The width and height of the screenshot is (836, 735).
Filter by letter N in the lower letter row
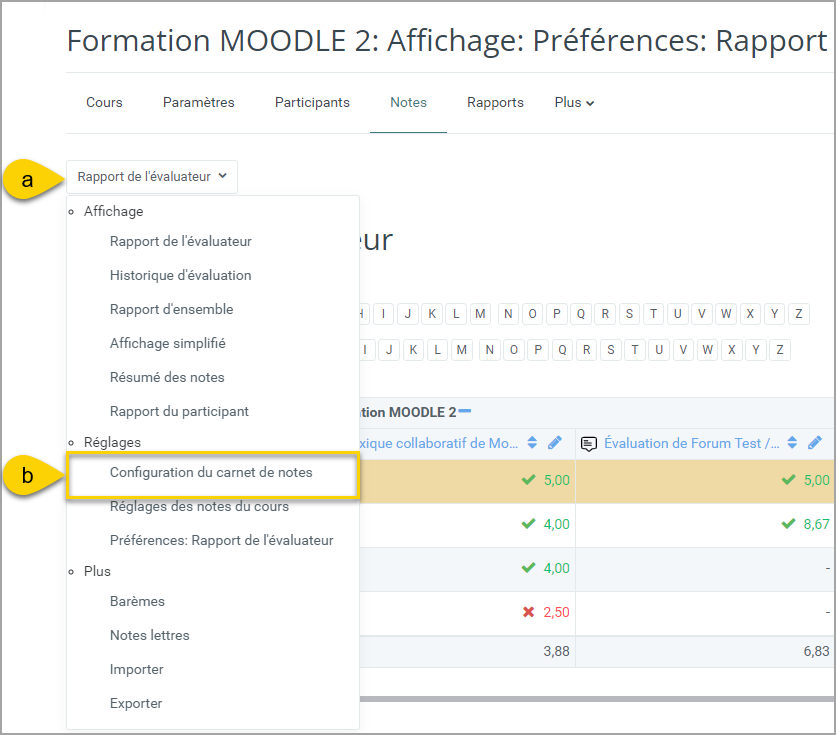click(489, 350)
